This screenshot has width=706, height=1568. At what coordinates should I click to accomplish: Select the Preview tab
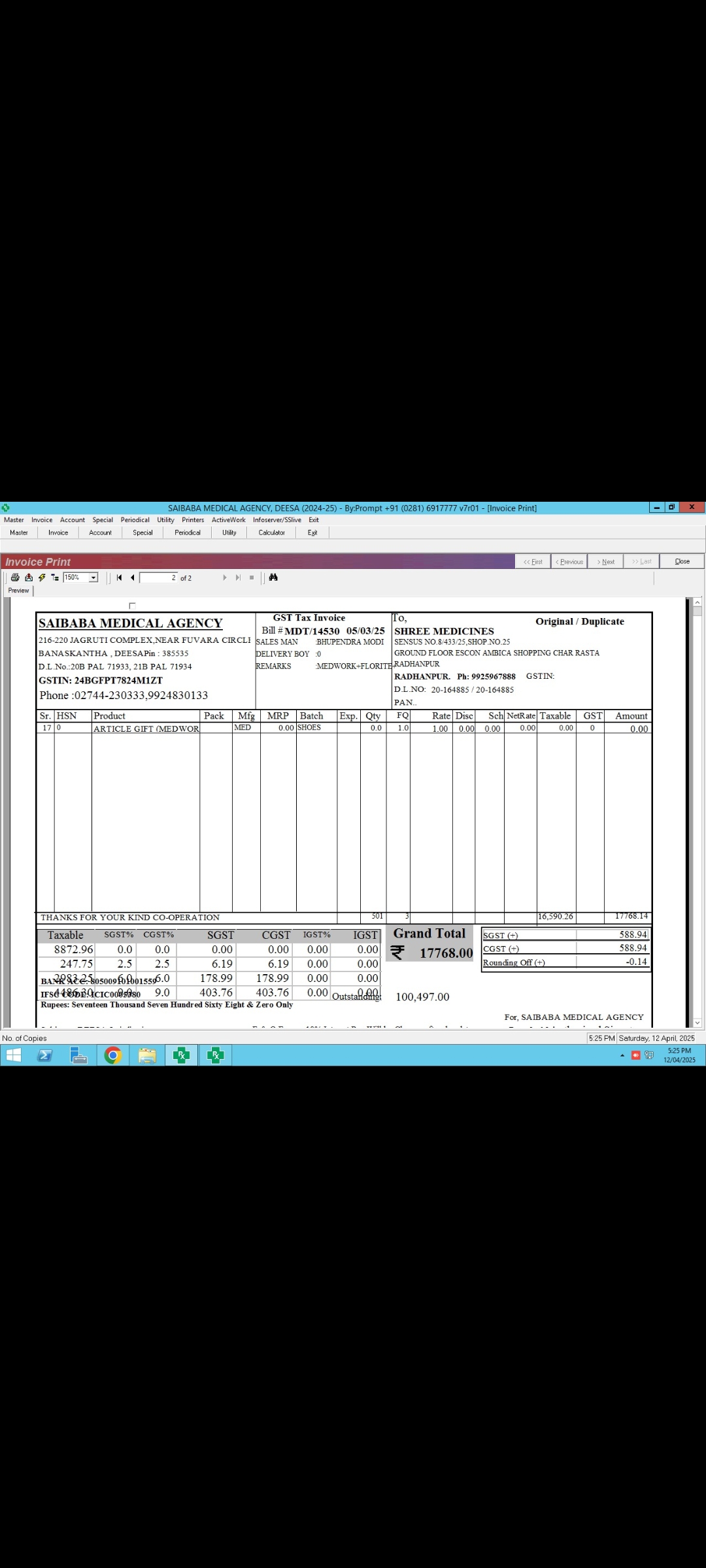pyautogui.click(x=18, y=591)
